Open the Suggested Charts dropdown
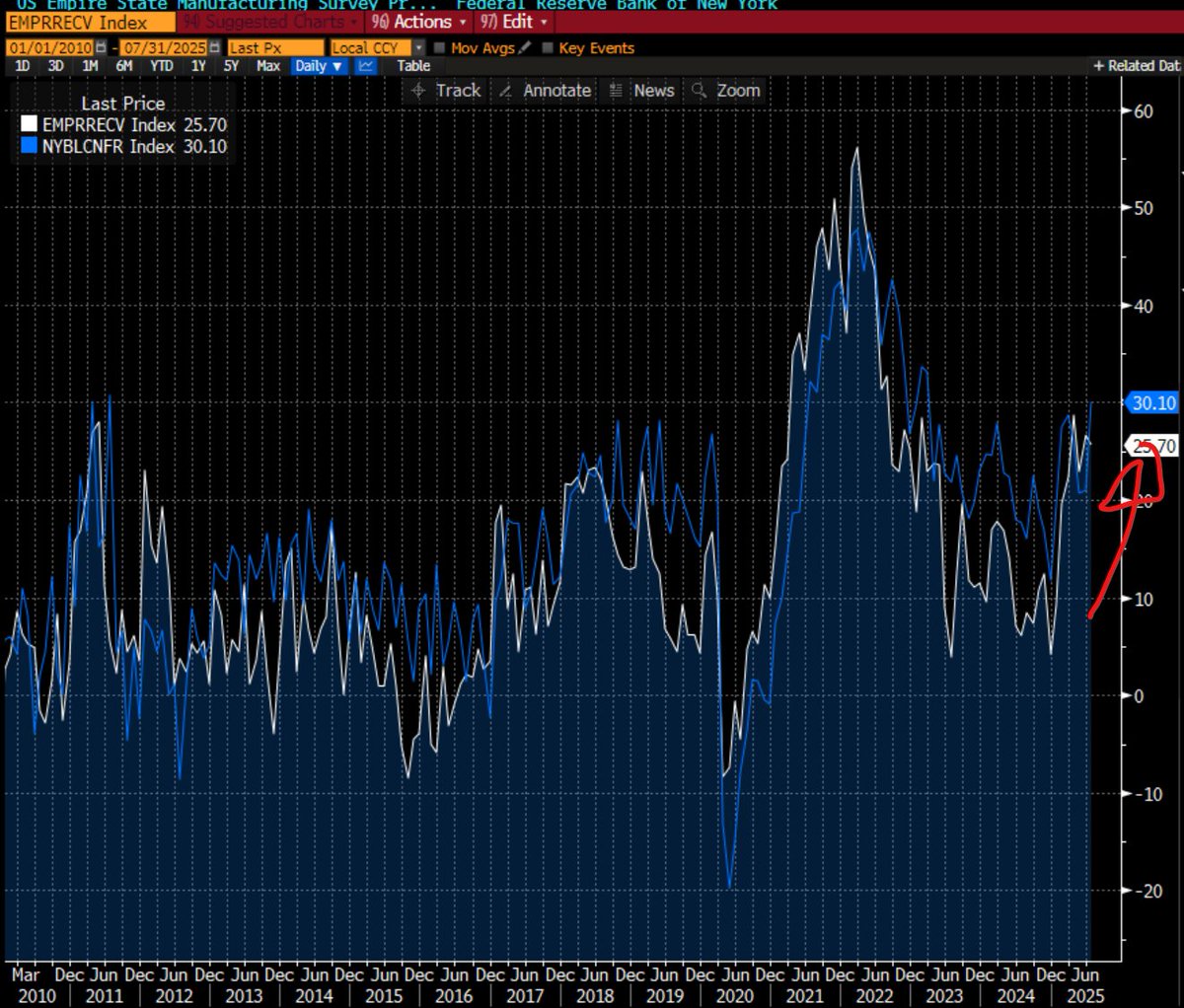This screenshot has width=1184, height=1008. (270, 22)
